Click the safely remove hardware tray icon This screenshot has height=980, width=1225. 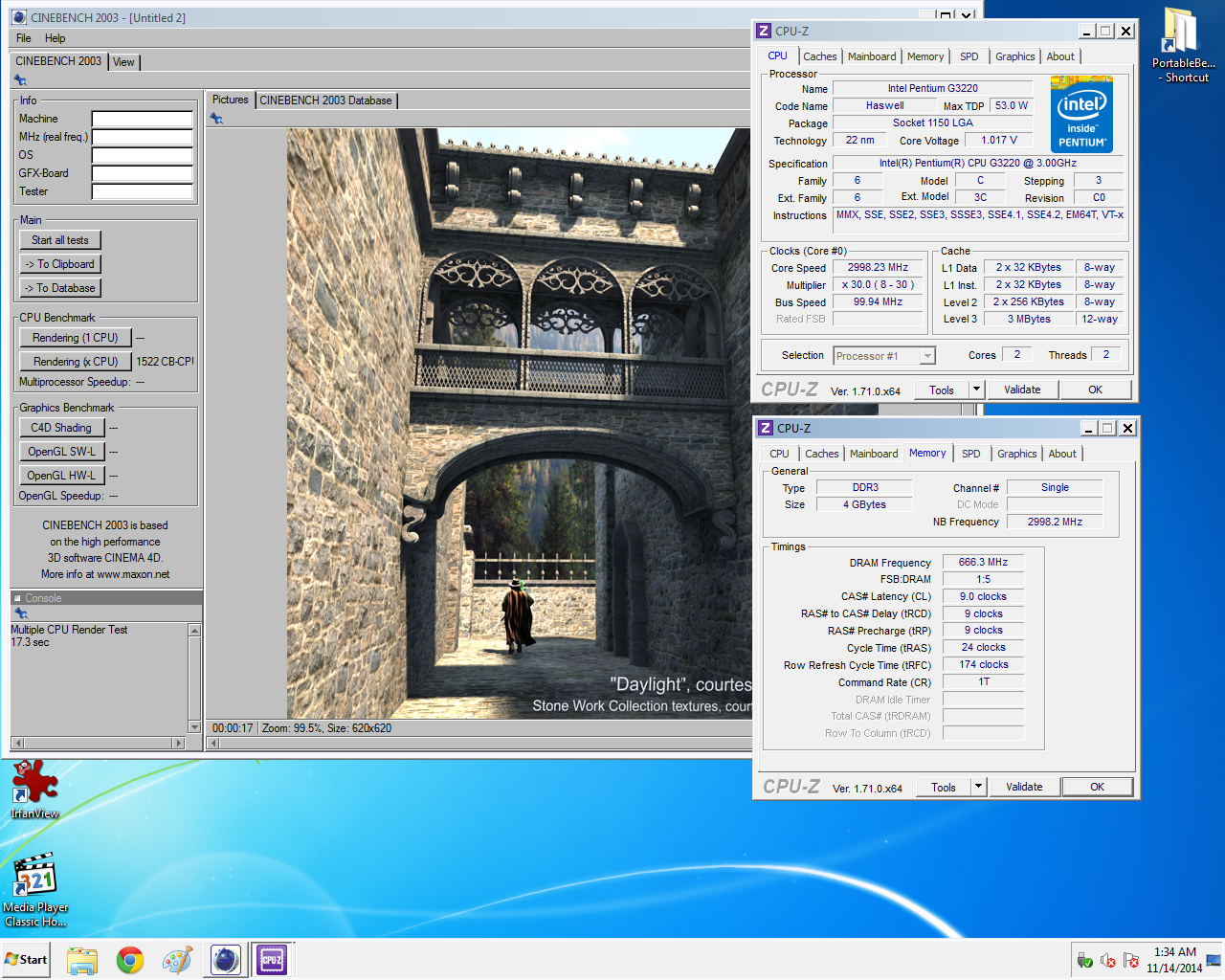click(1085, 961)
